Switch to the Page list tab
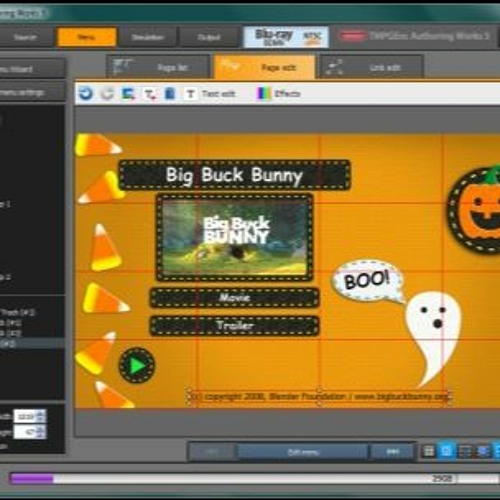 [x=158, y=67]
